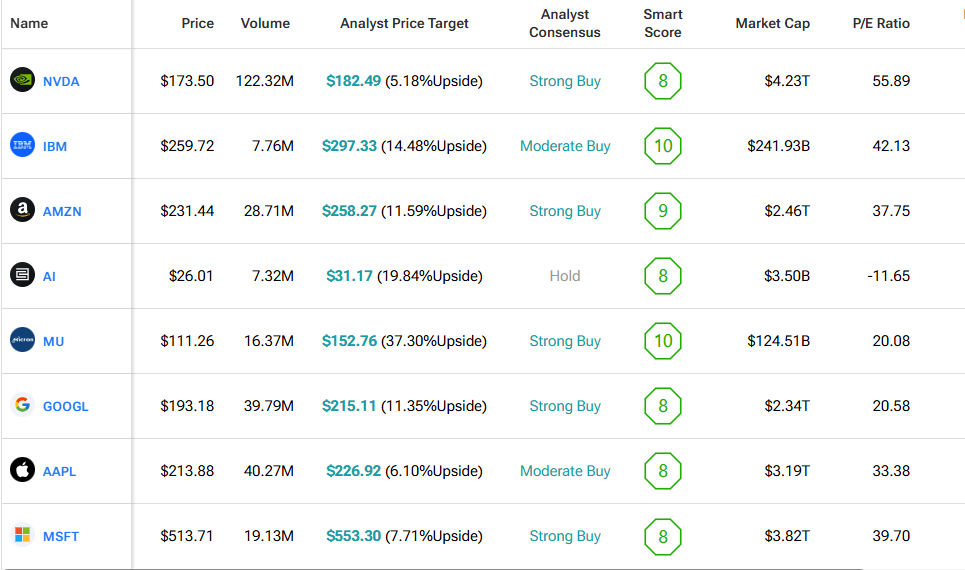The image size is (965, 570).
Task: Sort by Analyst Price Target header
Action: click(x=404, y=23)
